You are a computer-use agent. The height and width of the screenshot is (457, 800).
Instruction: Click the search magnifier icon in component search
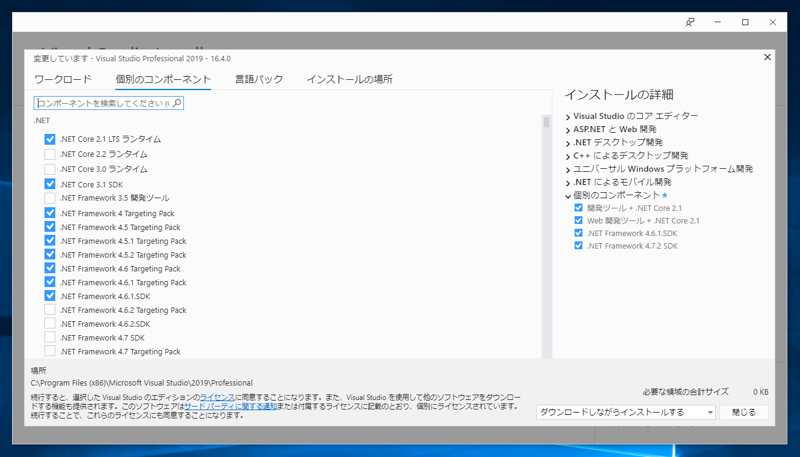click(177, 103)
